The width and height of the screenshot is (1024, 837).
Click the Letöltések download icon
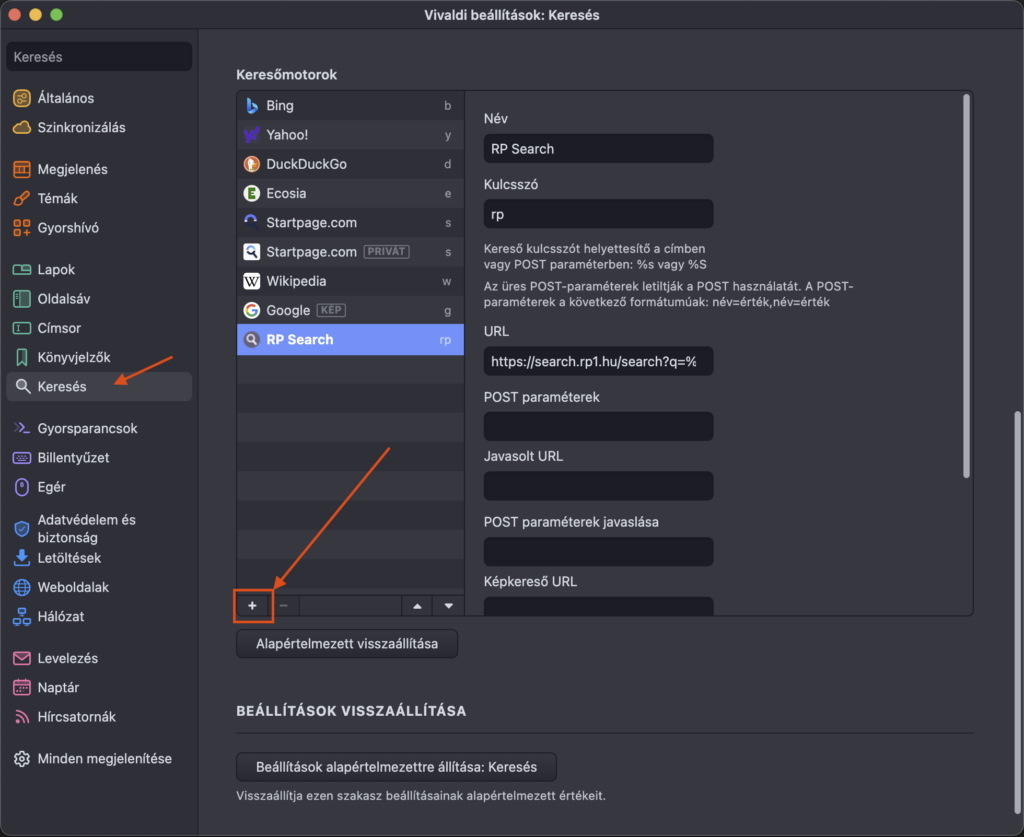click(x=22, y=558)
